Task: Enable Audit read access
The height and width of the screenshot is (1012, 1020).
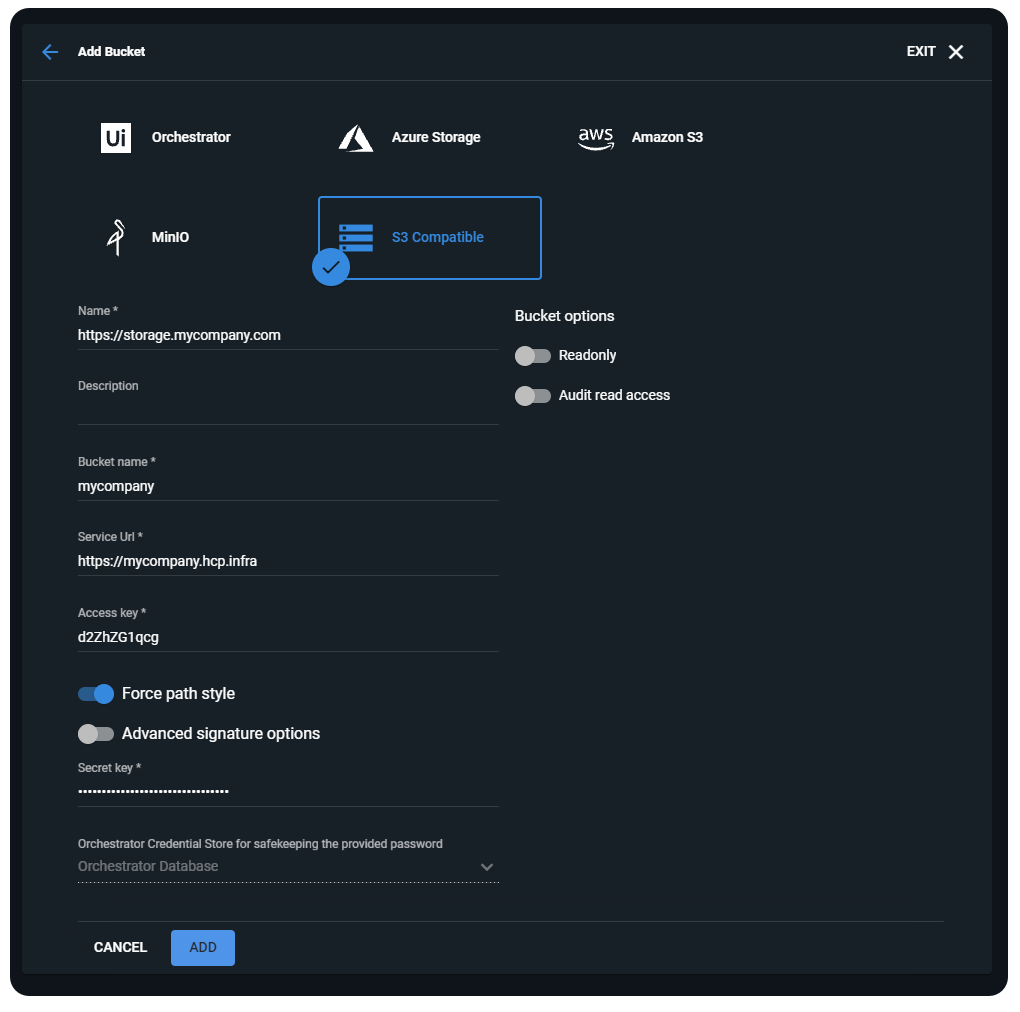Action: coord(533,395)
